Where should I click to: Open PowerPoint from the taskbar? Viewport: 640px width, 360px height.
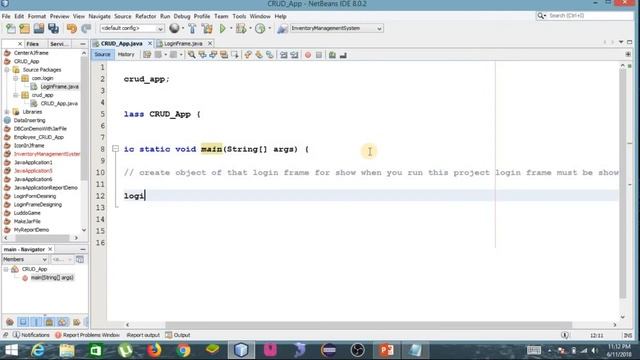click(x=387, y=350)
